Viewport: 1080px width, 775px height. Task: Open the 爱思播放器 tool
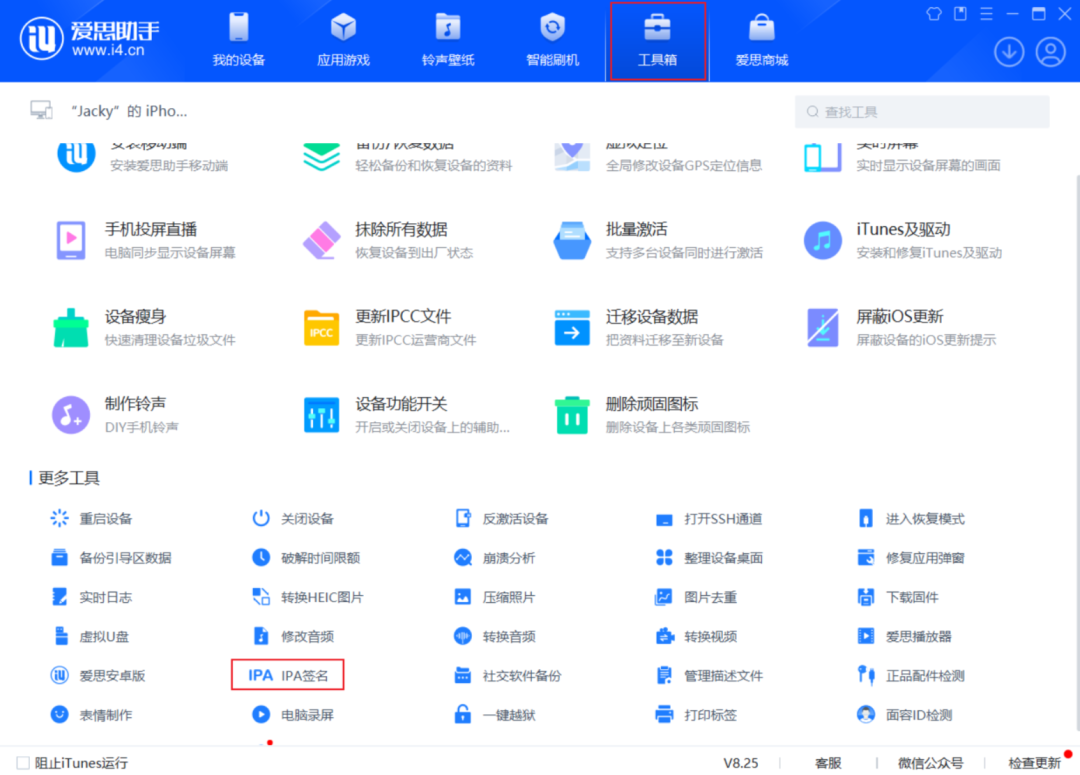click(x=904, y=636)
